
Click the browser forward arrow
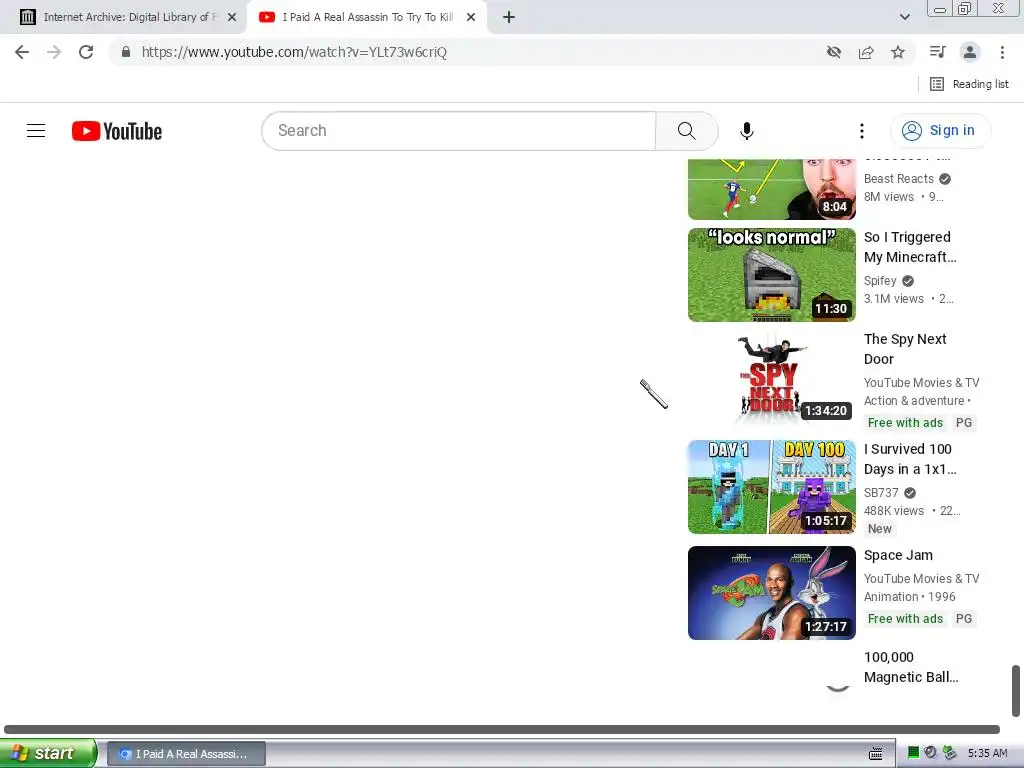coord(54,52)
